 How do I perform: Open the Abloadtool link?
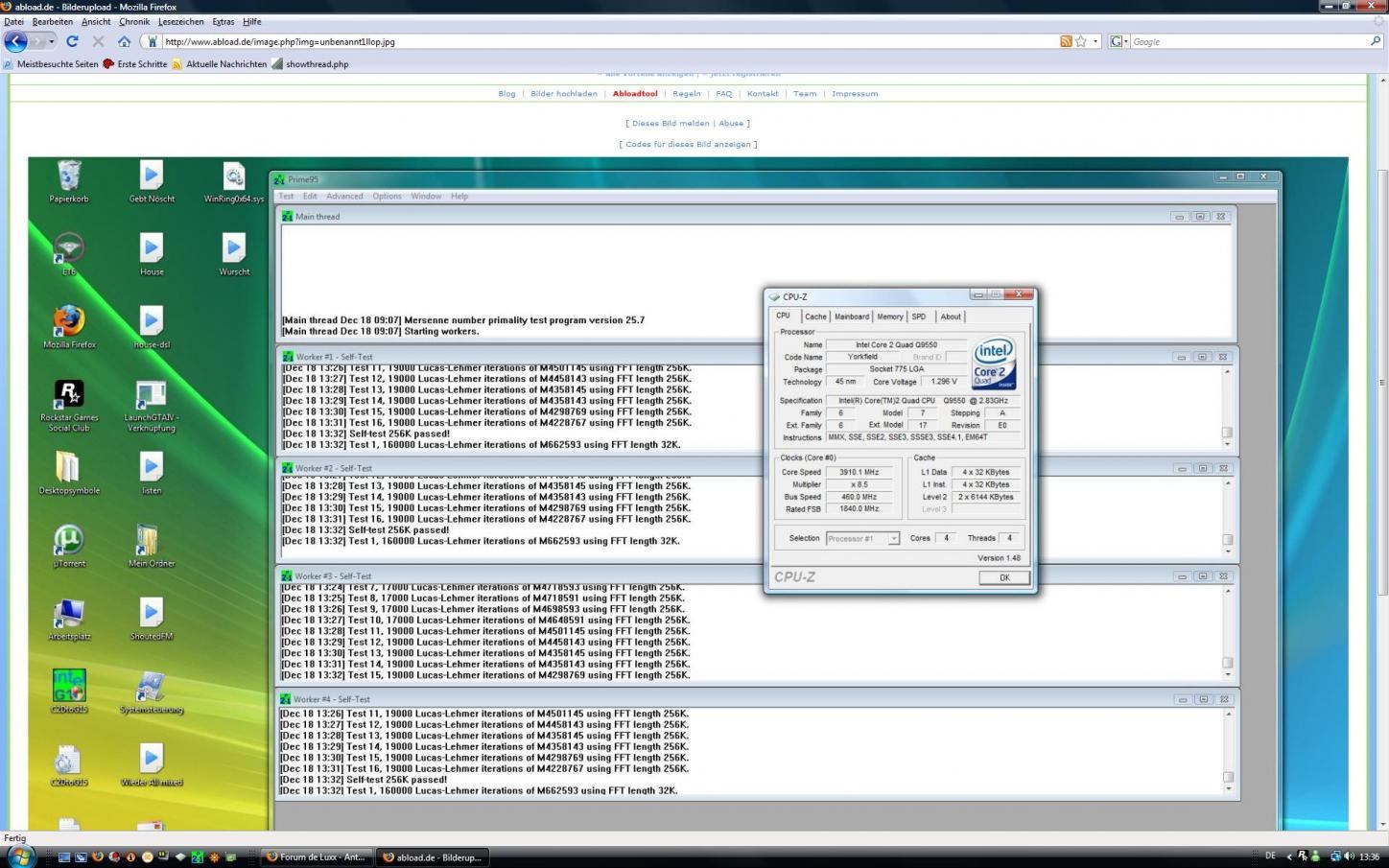point(635,94)
